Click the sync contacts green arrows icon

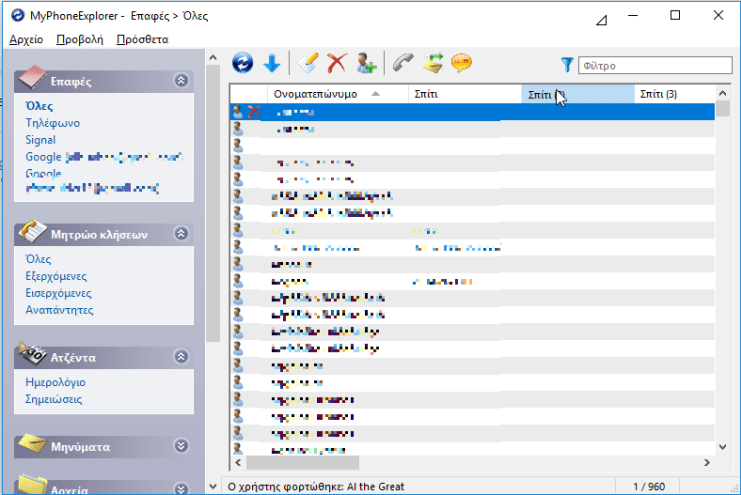point(432,63)
